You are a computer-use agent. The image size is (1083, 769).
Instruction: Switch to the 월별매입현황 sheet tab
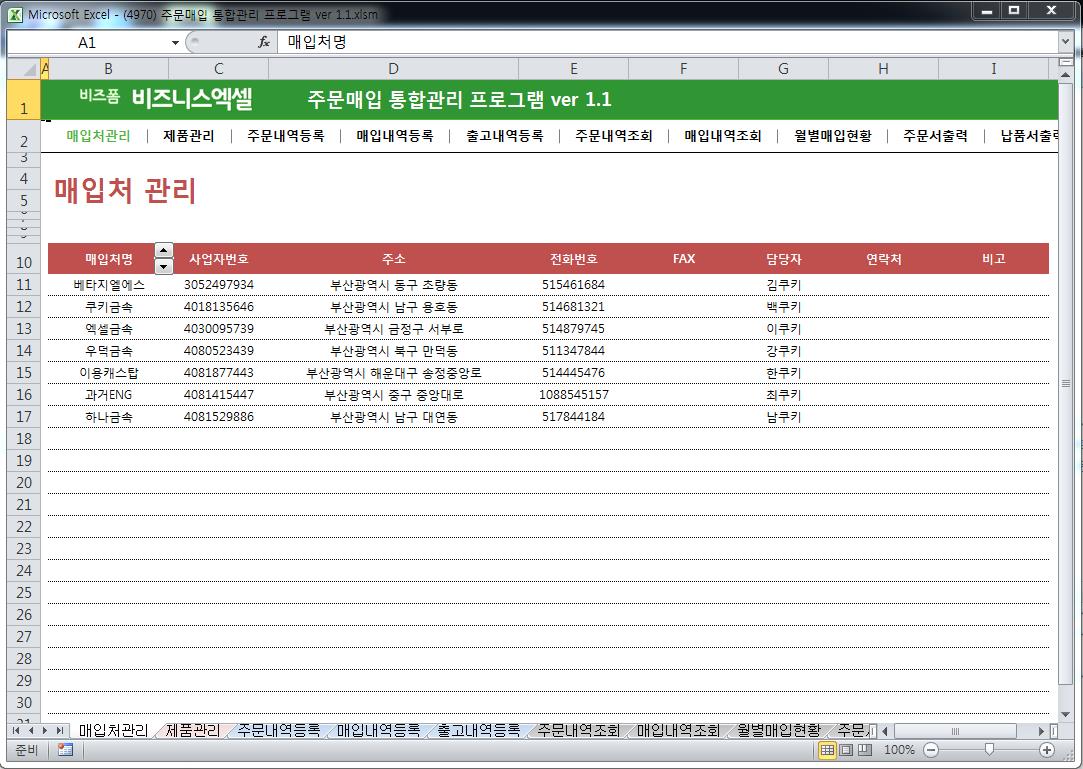(778, 730)
